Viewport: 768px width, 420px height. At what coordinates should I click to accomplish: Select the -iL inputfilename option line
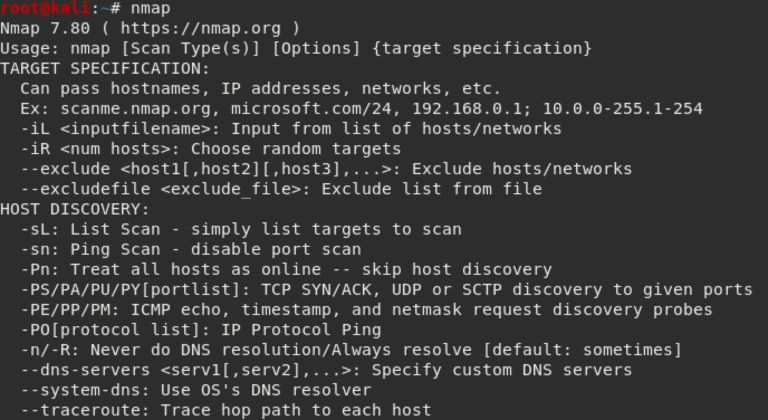[x=291, y=129]
